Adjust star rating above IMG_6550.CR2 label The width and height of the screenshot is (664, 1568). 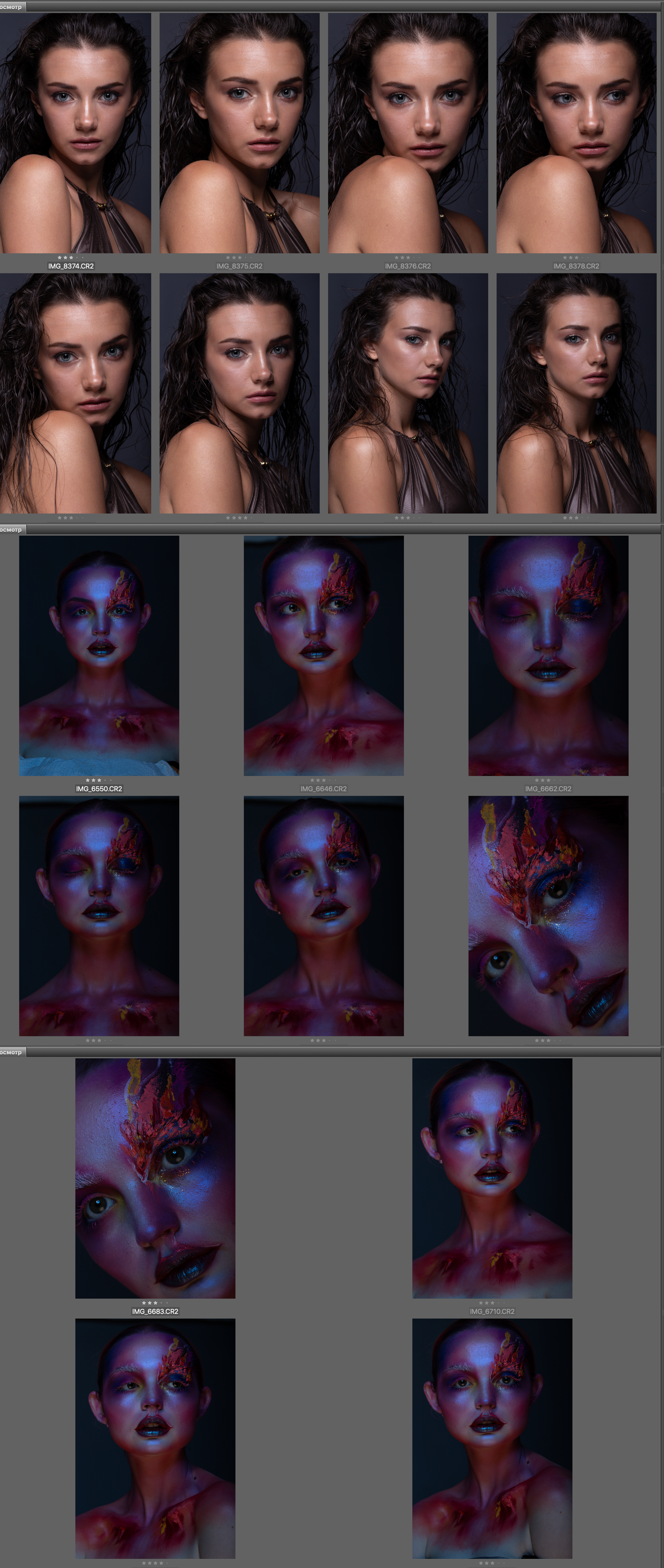pos(99,780)
